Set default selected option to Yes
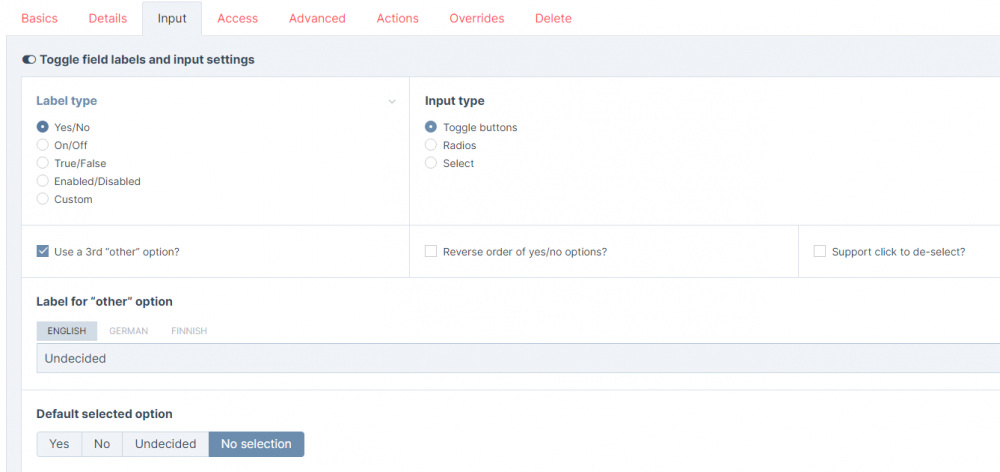The width and height of the screenshot is (1000, 472). 59,444
